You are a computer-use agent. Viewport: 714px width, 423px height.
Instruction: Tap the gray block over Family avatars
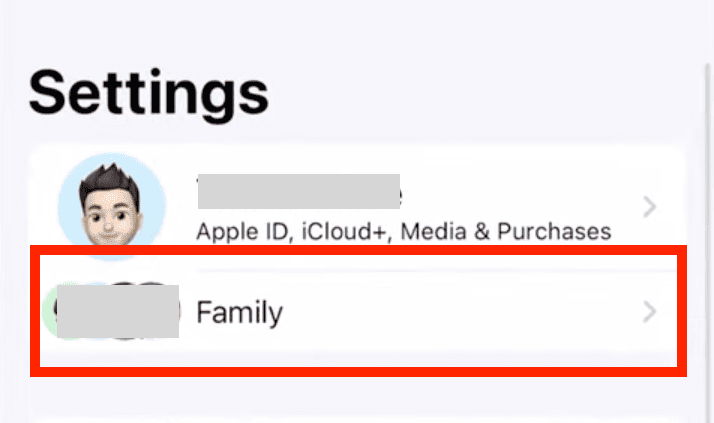coord(117,310)
